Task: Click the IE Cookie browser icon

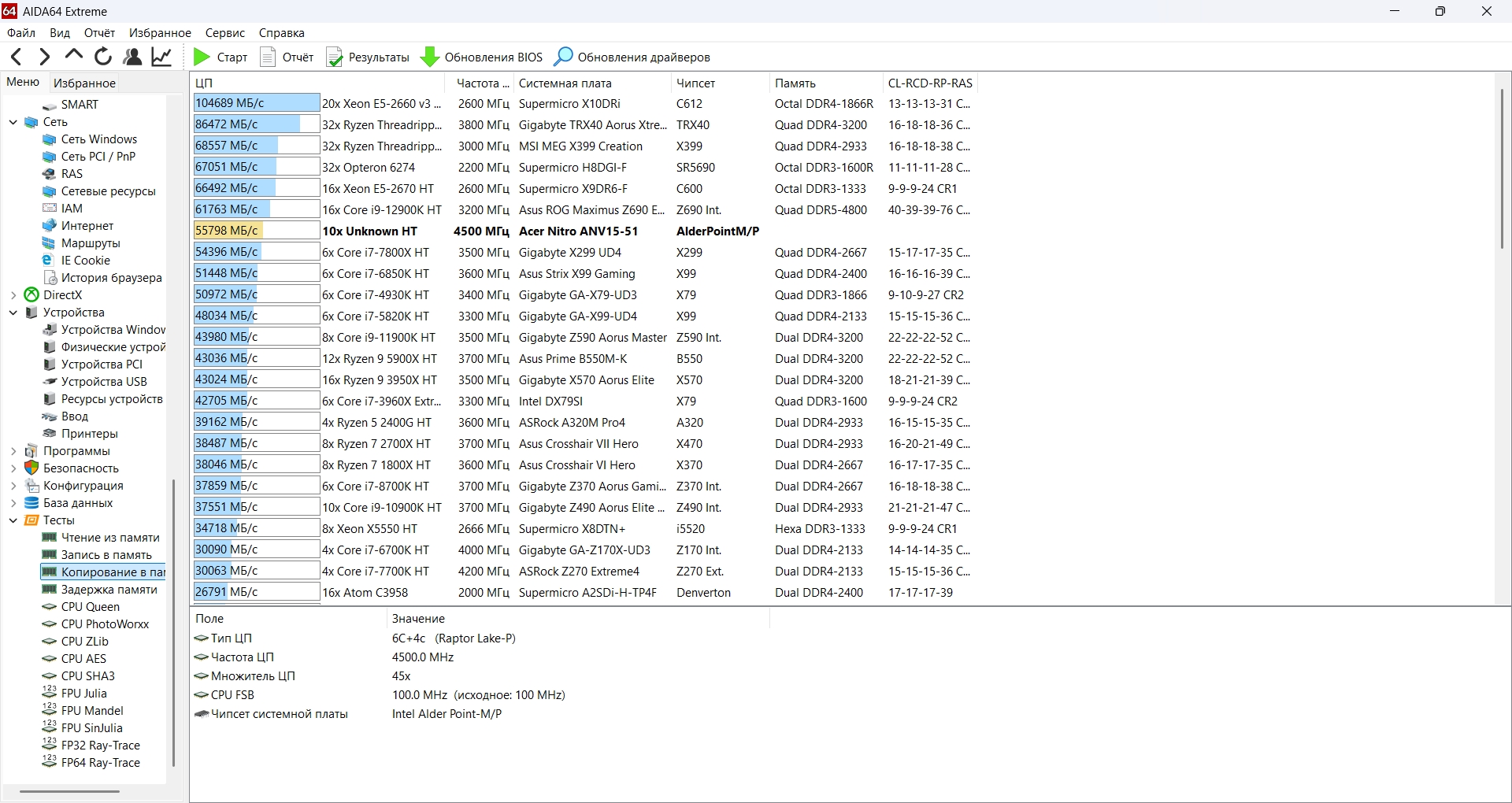Action: 50,261
